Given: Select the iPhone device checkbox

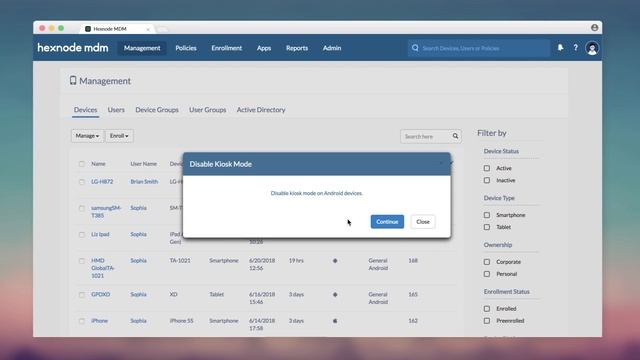Looking at the screenshot, I should coord(82,321).
